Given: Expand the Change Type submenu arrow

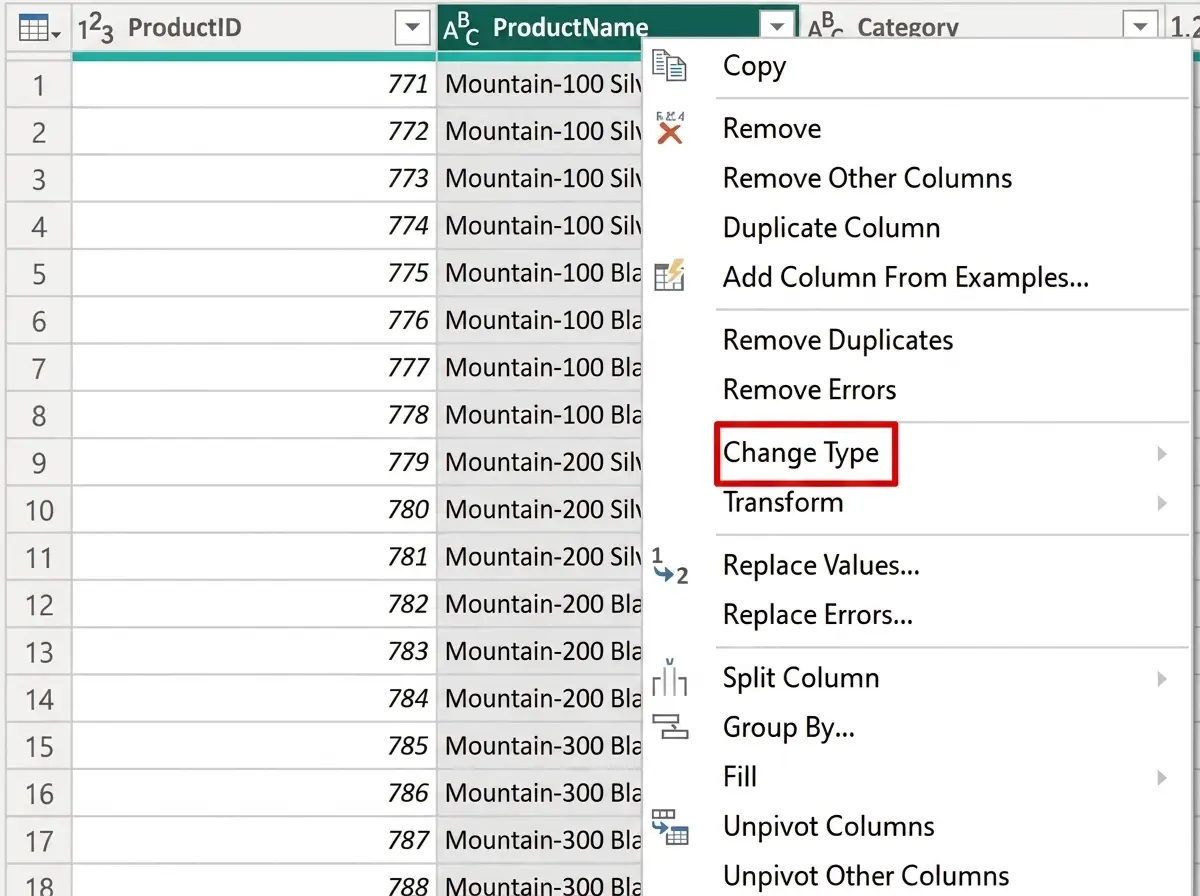Looking at the screenshot, I should click(1162, 454).
